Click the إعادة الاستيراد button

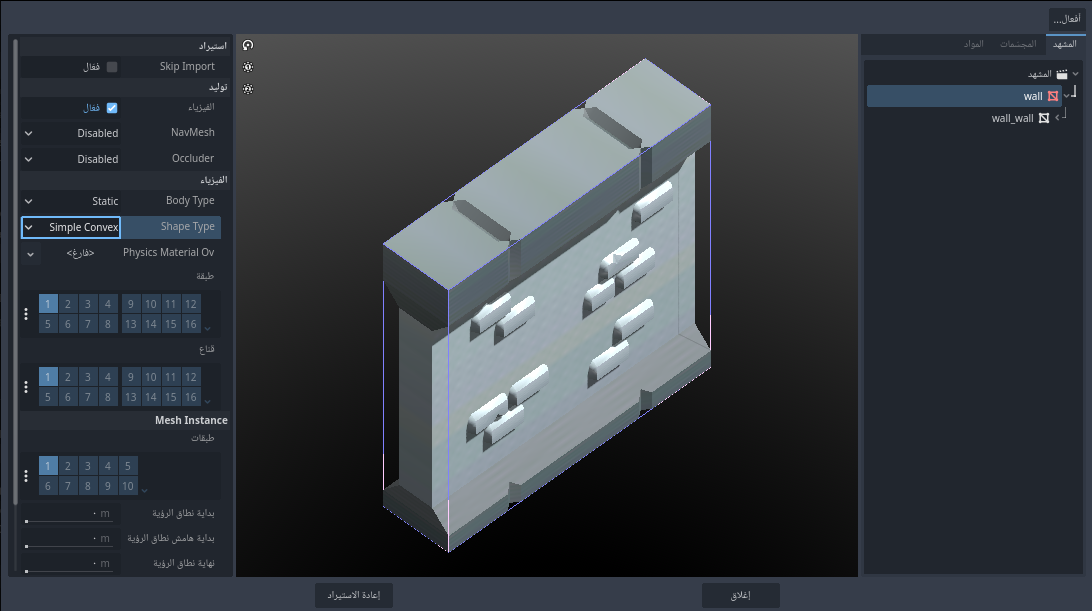point(354,595)
